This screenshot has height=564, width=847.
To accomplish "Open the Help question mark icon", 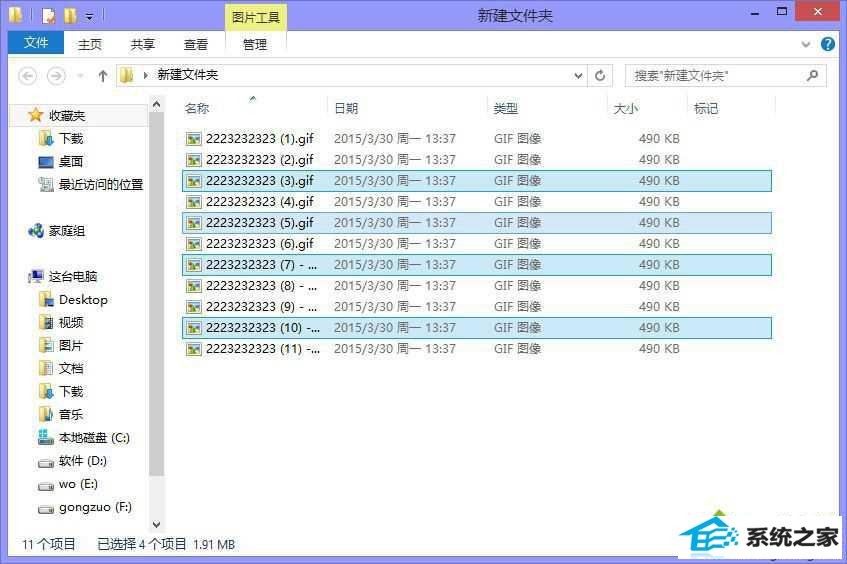I will click(x=828, y=44).
